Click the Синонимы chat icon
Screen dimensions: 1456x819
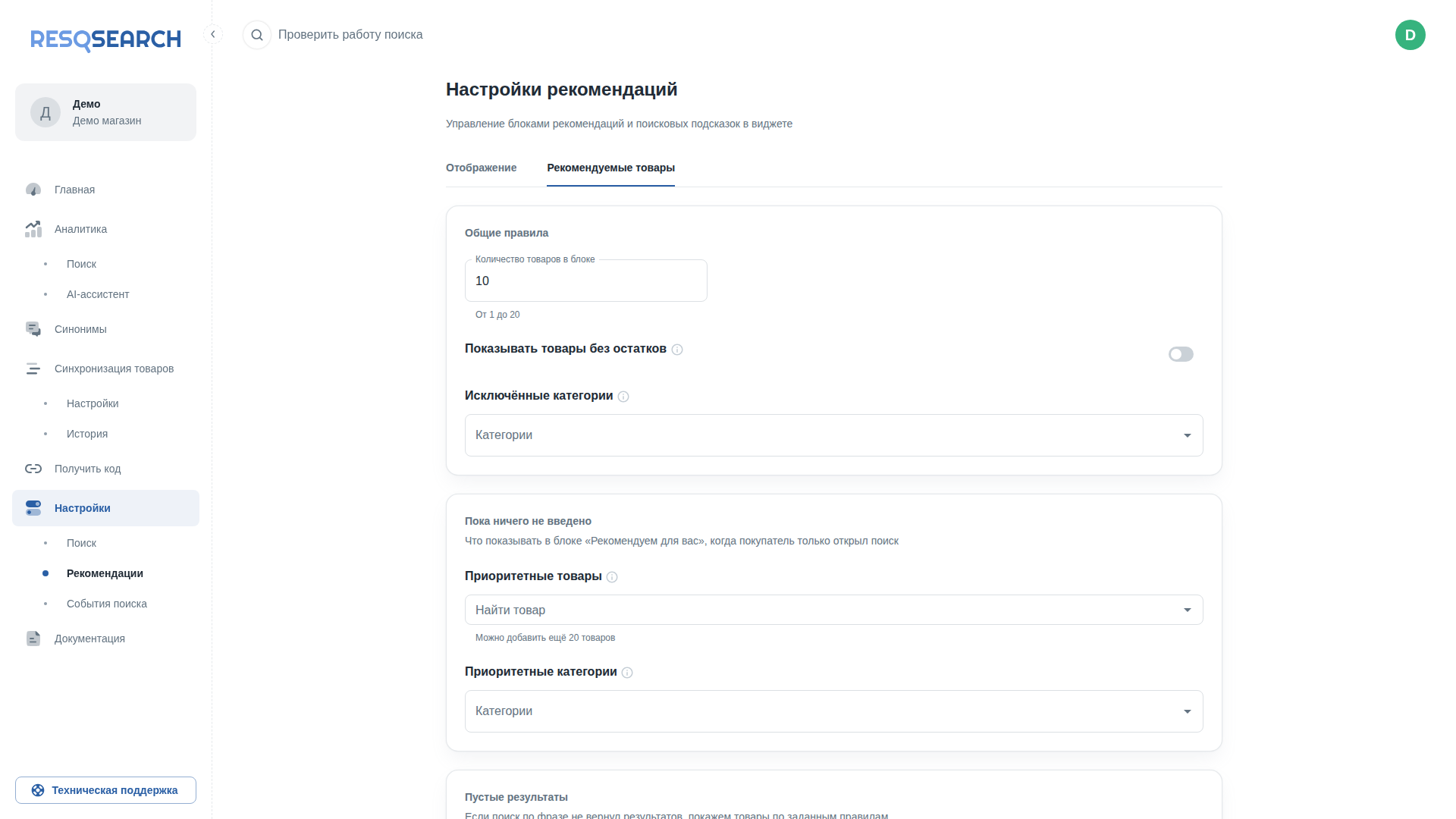click(x=33, y=329)
